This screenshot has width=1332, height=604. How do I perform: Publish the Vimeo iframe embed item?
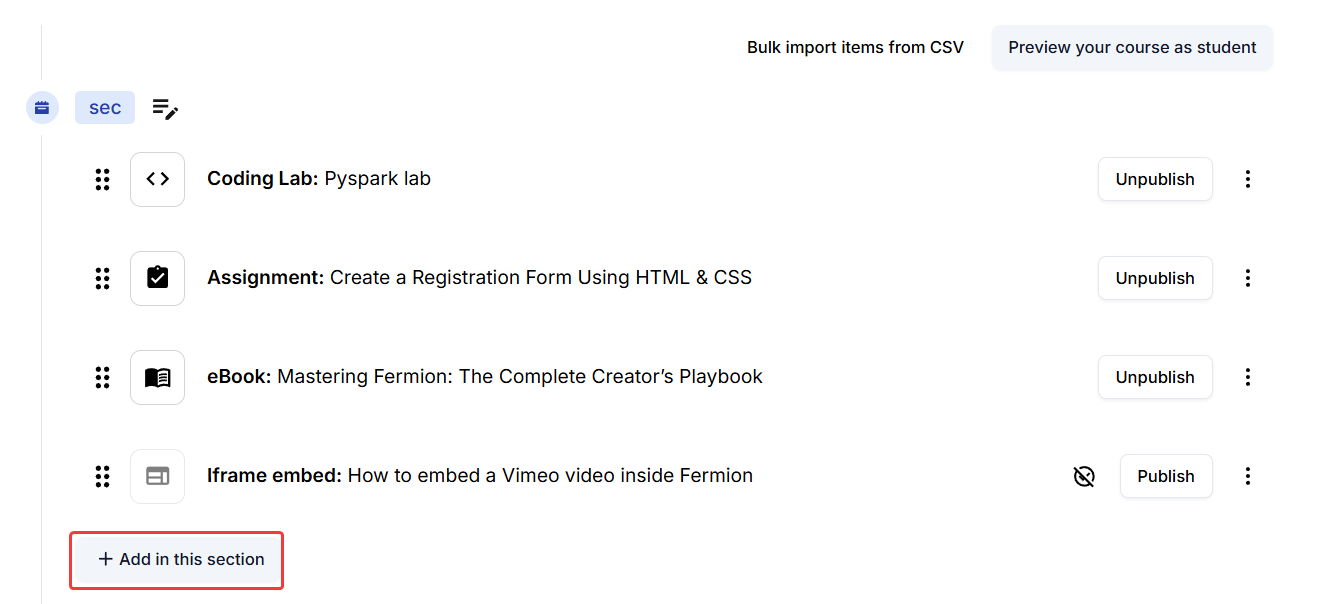coord(1165,476)
